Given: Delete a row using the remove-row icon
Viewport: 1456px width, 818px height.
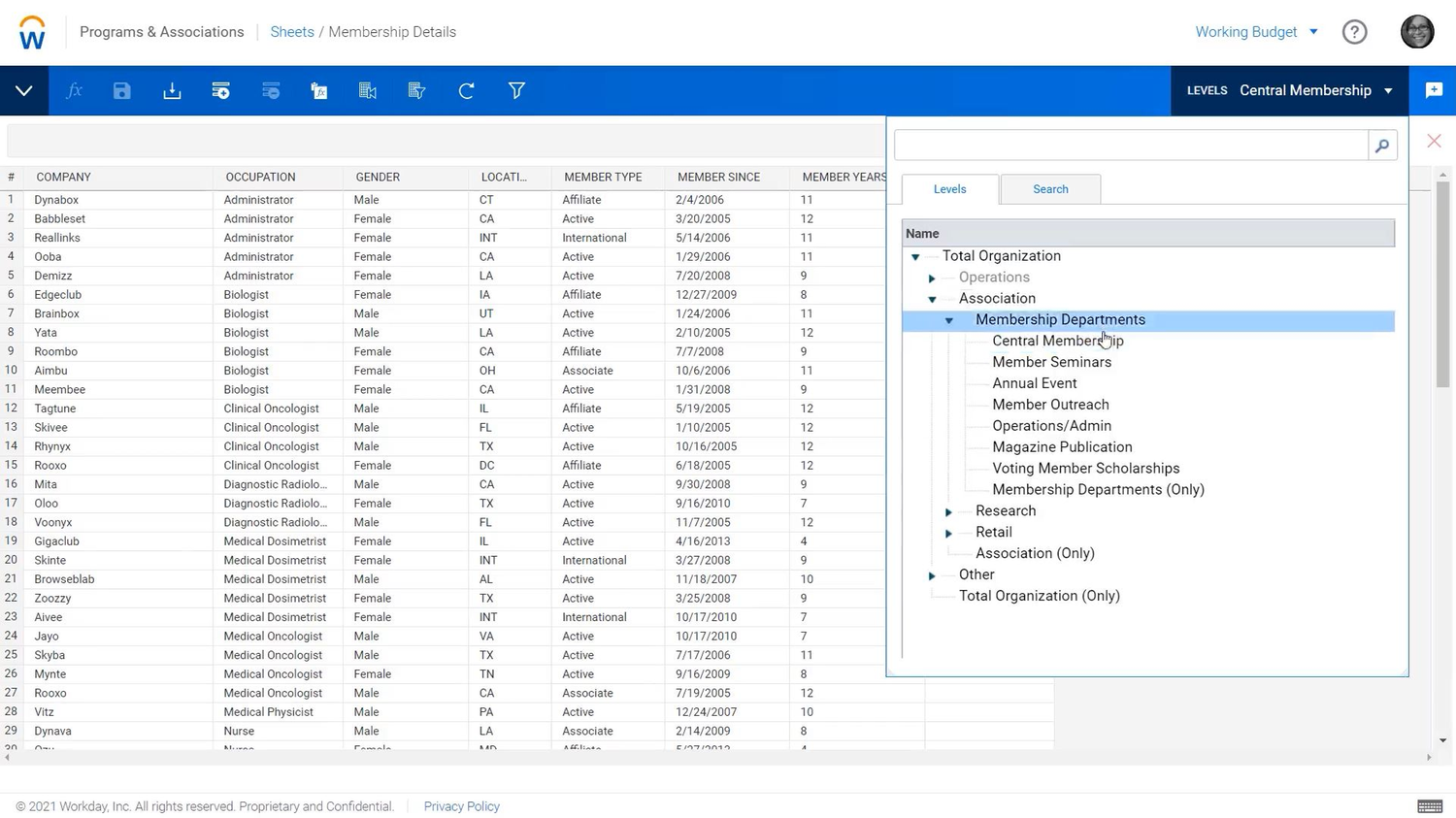Looking at the screenshot, I should (x=270, y=90).
